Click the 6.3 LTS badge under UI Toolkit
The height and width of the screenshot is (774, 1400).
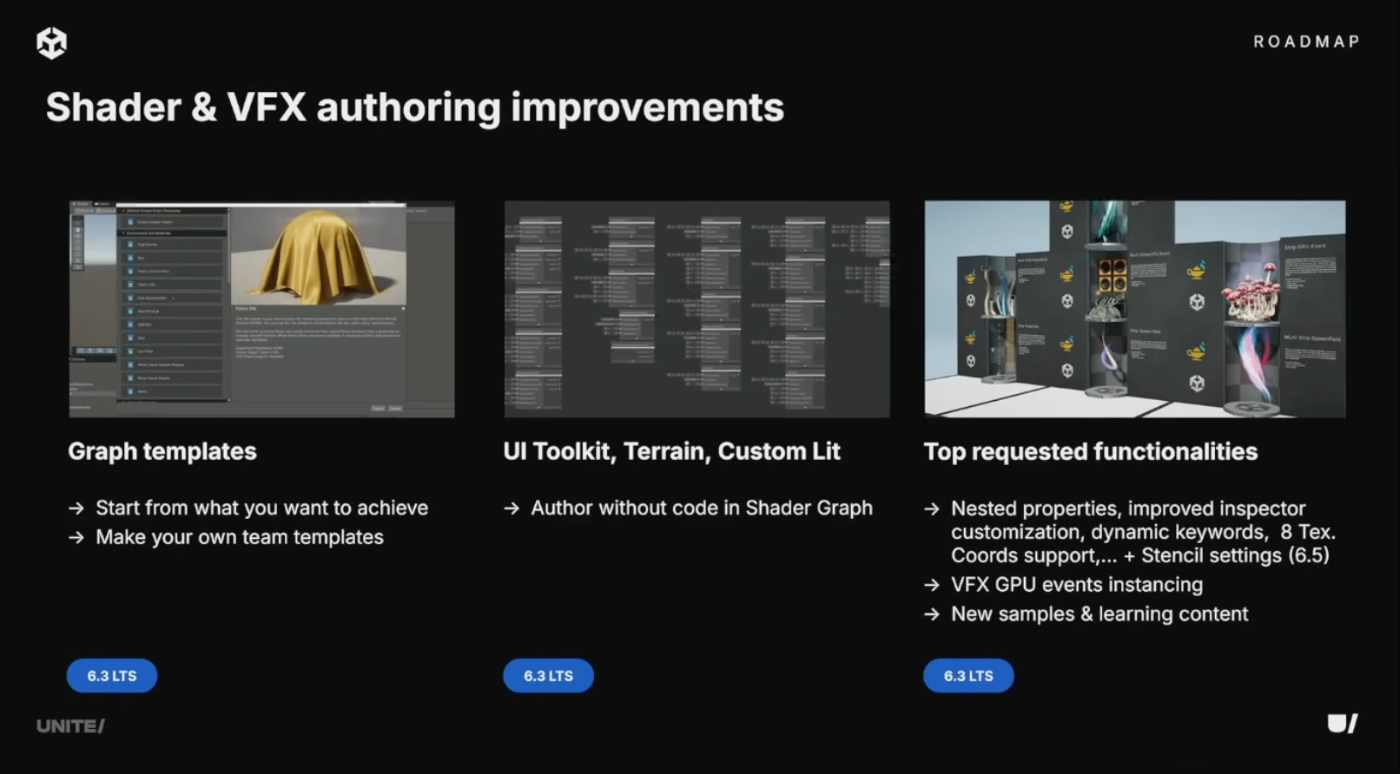pyautogui.click(x=548, y=676)
